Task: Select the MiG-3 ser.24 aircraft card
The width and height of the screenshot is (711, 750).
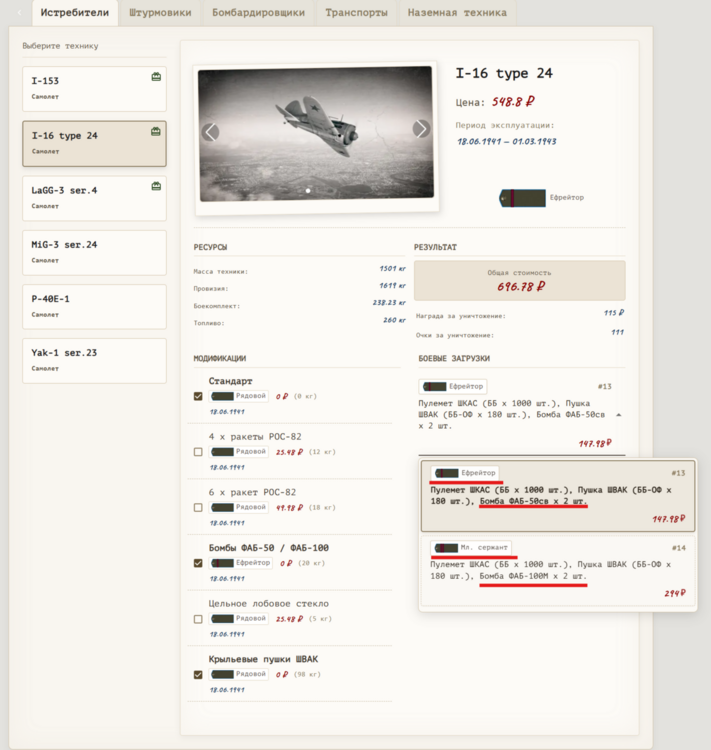Action: [x=94, y=253]
